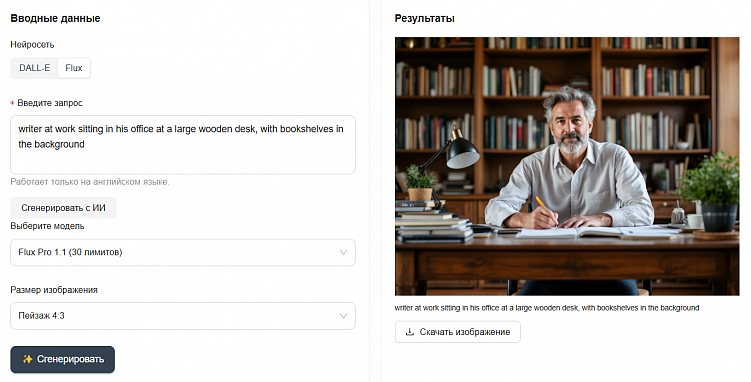This screenshot has height=382, width=751.
Task: Expand the chevron of the Пейзаж 4:3 selector
Action: coord(343,316)
